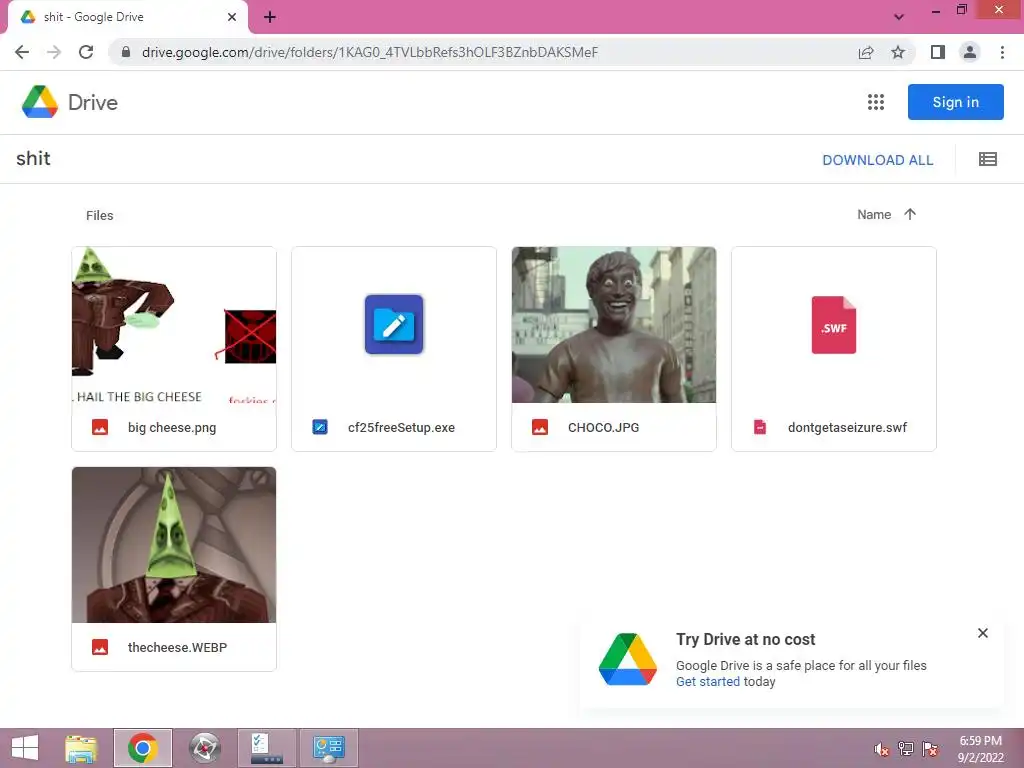Screen dimensions: 1024x768
Task: Select the dontgetaseizure.swf file name
Action: click(x=847, y=428)
